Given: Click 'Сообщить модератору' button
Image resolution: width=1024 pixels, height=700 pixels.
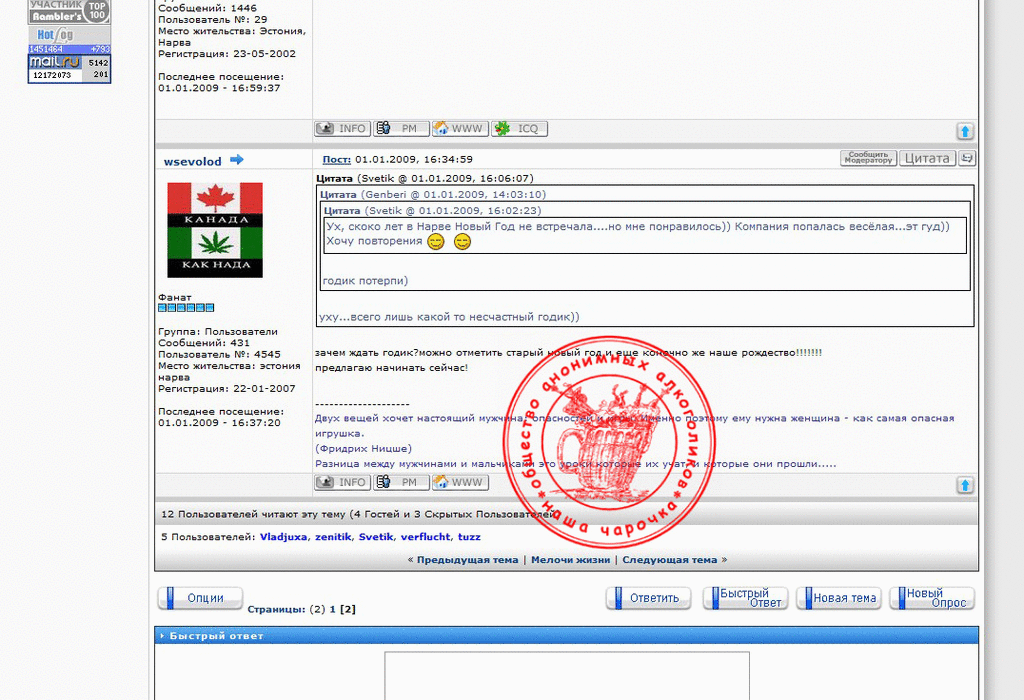Looking at the screenshot, I should click(x=868, y=158).
